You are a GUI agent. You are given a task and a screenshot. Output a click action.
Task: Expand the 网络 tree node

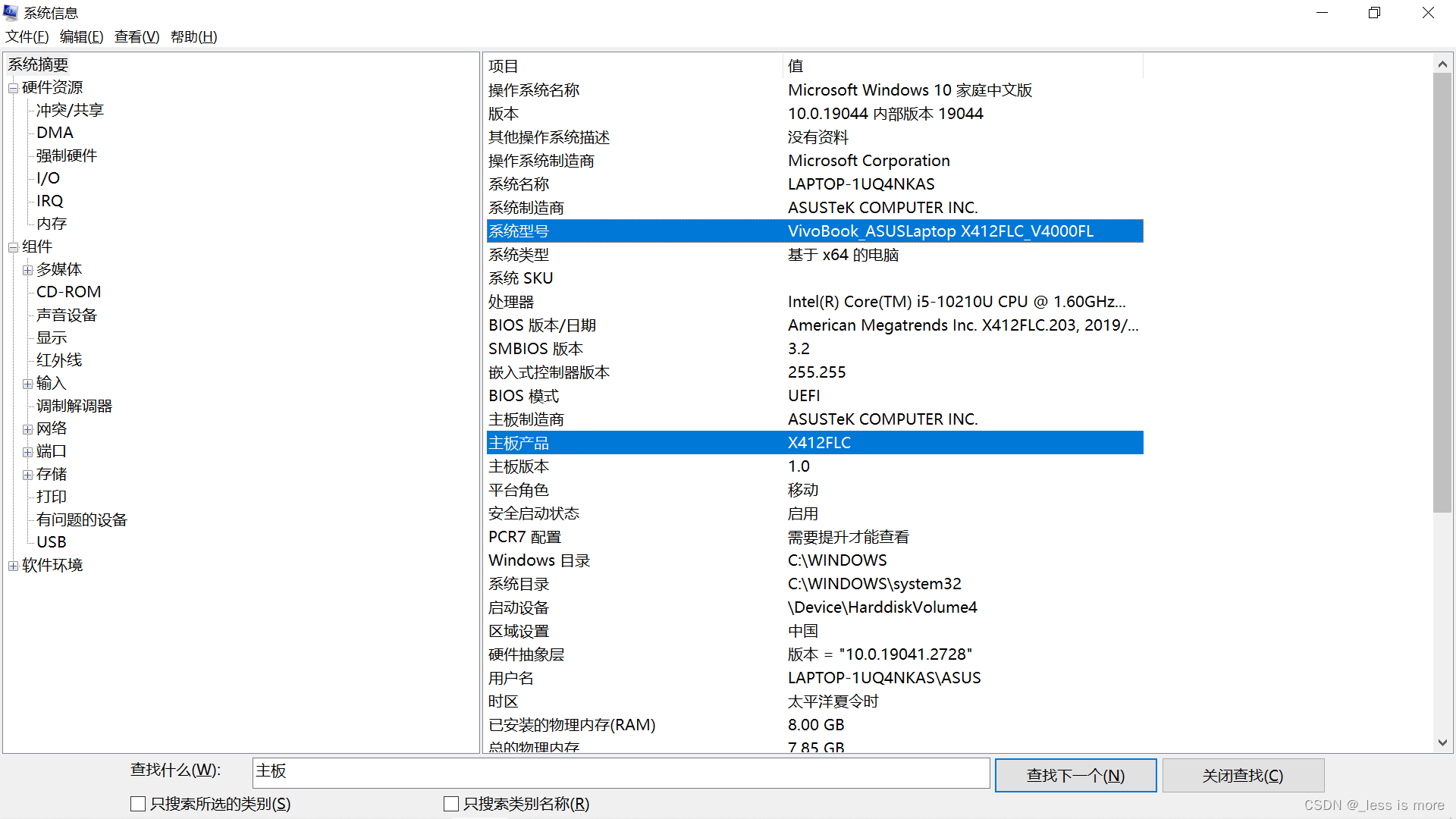pyautogui.click(x=27, y=429)
